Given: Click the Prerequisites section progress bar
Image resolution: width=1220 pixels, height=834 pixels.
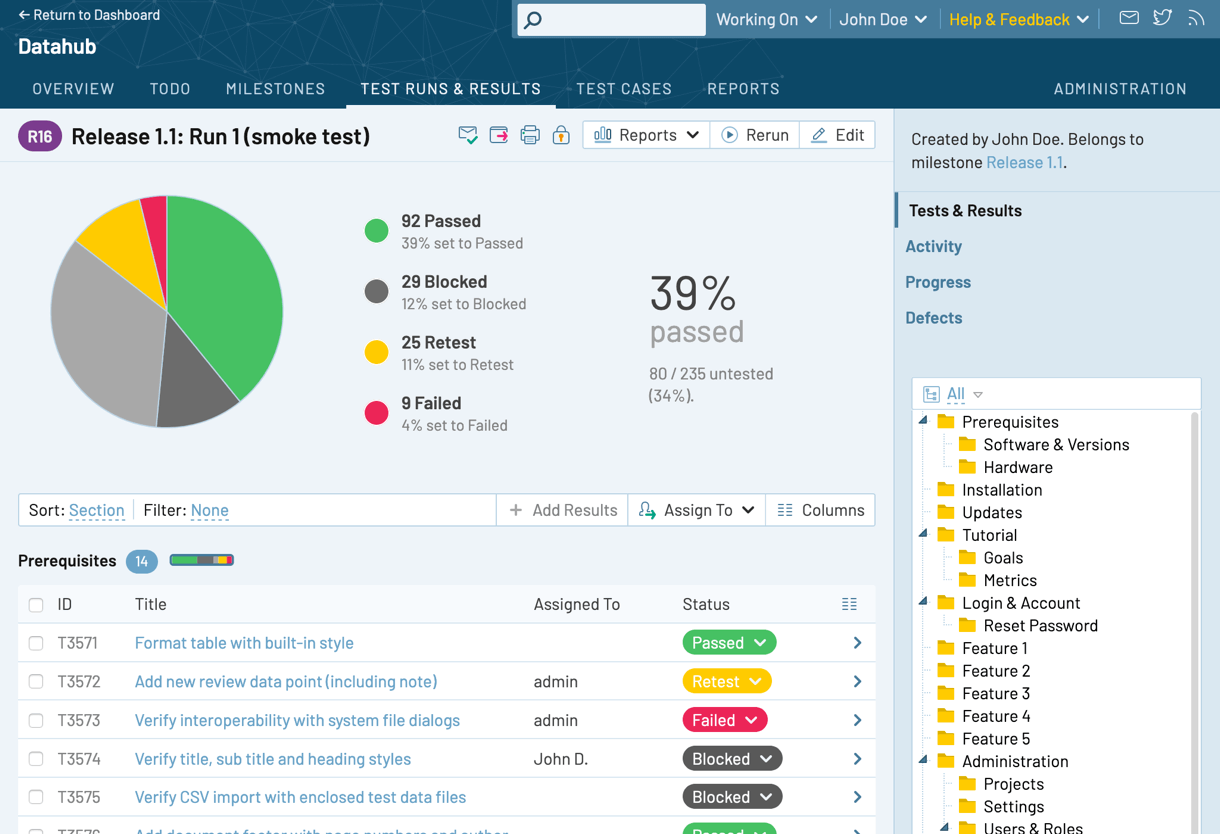Looking at the screenshot, I should pyautogui.click(x=201, y=560).
